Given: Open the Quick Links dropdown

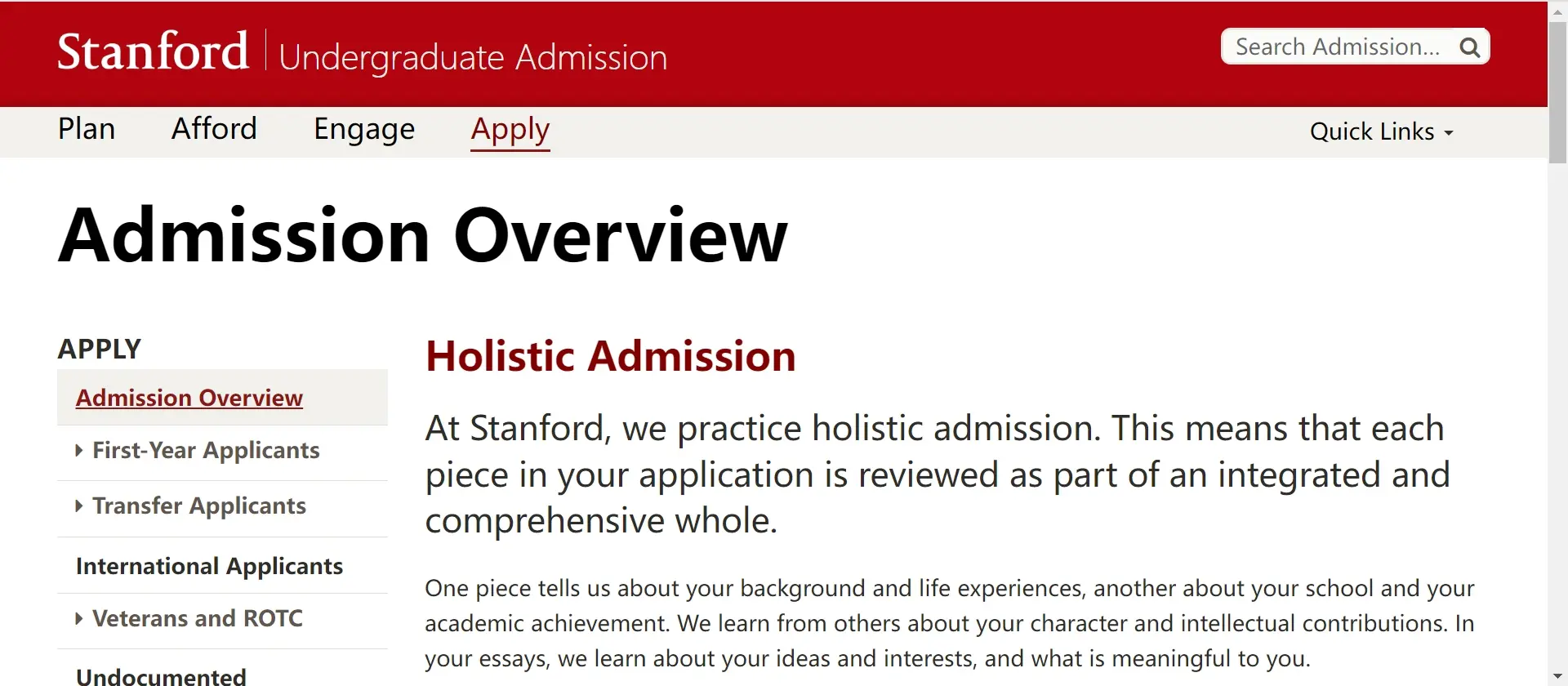Looking at the screenshot, I should (x=1381, y=131).
